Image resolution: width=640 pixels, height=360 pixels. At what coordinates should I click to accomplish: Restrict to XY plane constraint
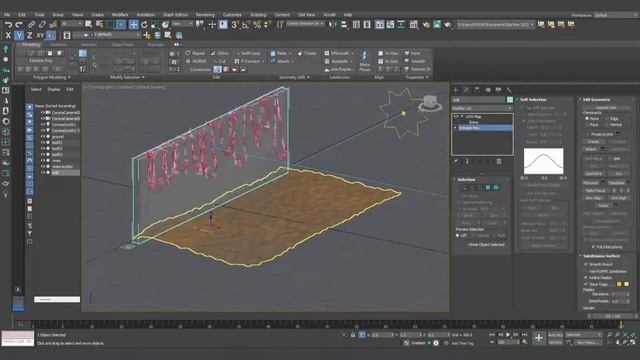(x=40, y=36)
